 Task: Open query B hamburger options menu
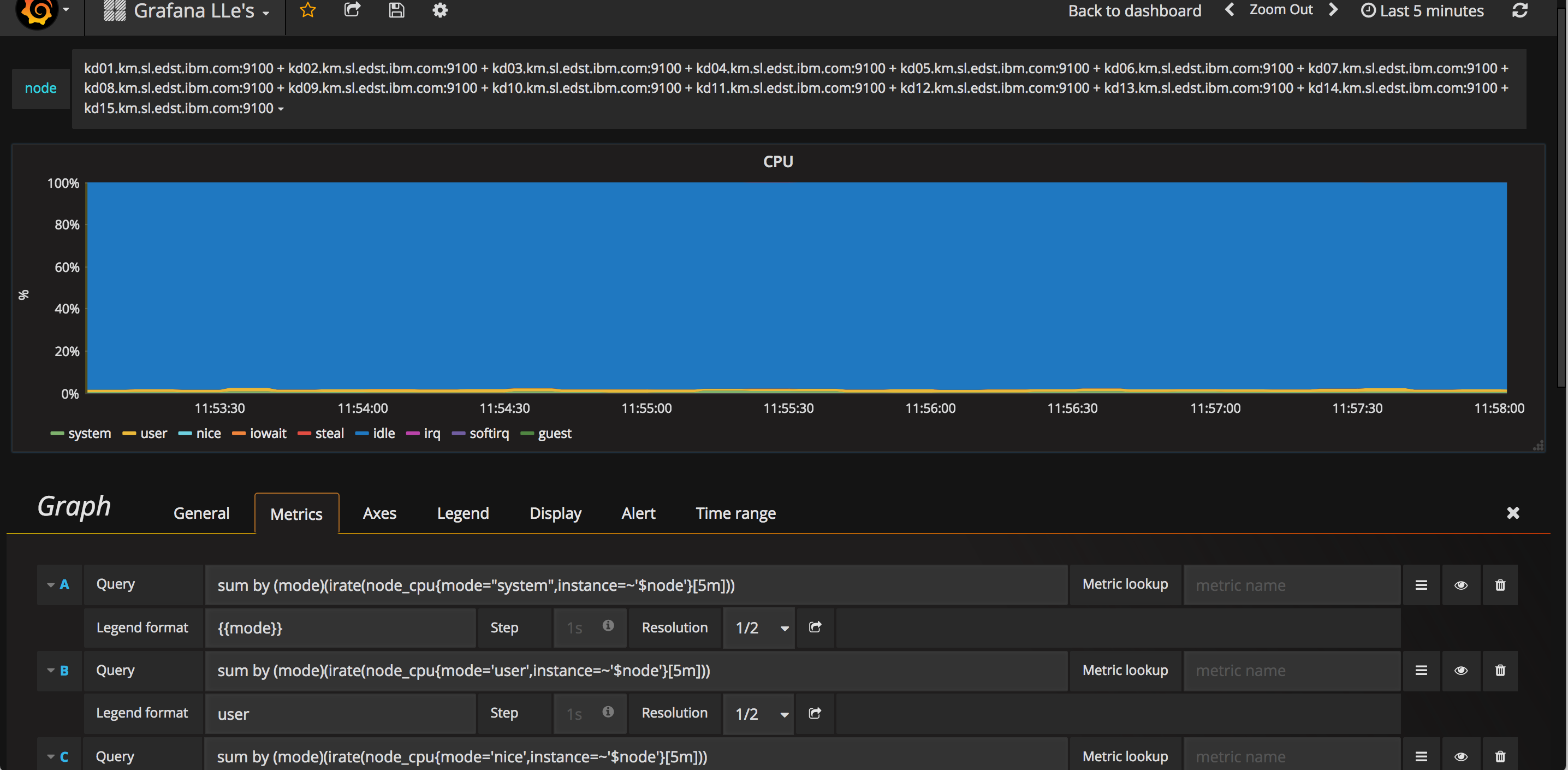tap(1421, 670)
